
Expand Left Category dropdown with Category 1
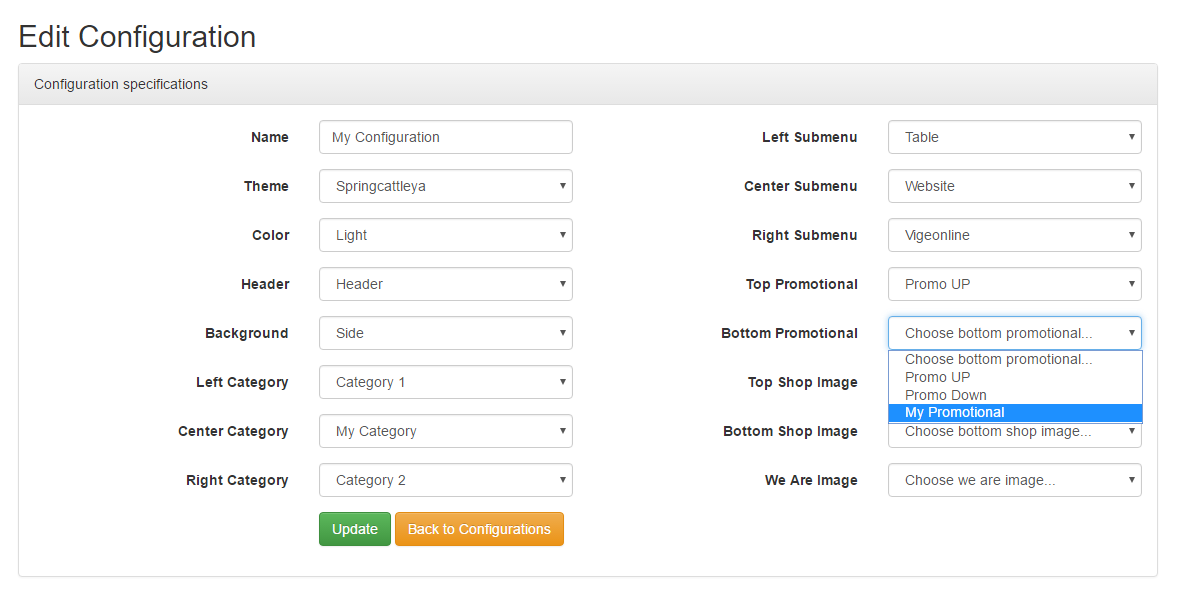pos(446,382)
